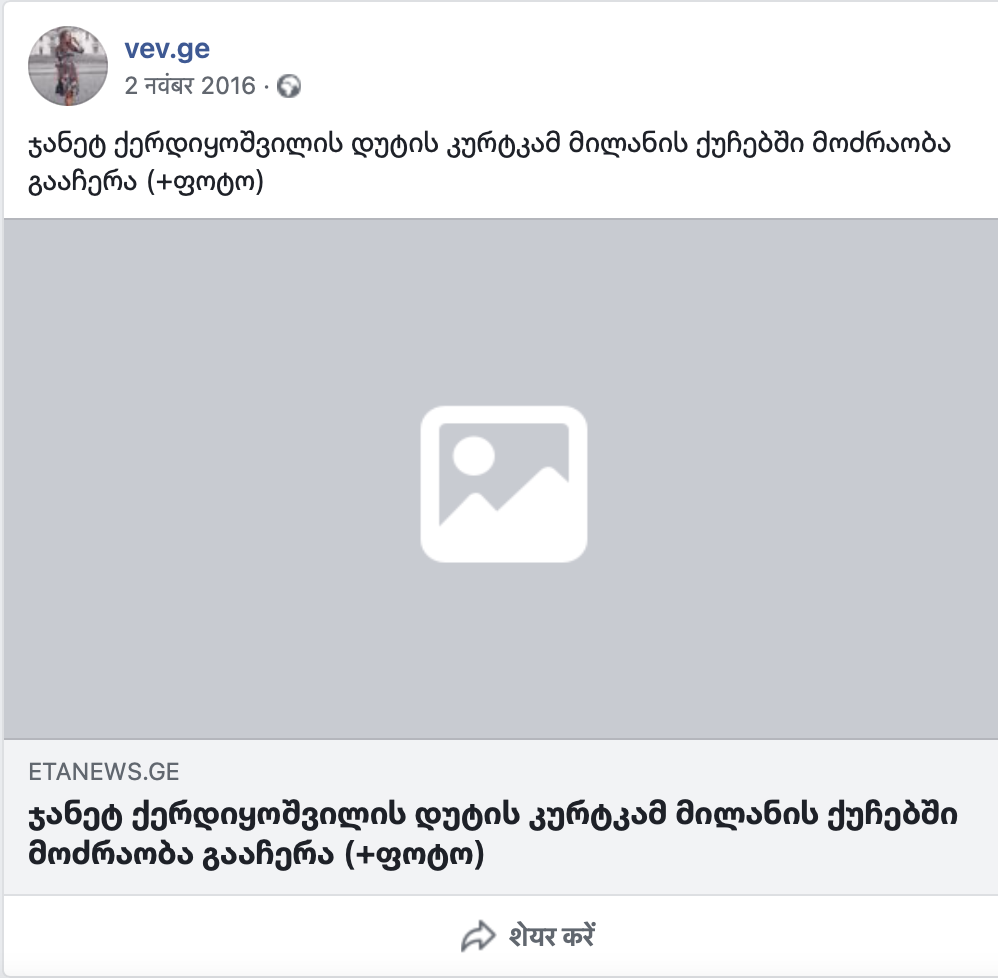The image size is (998, 978).
Task: Open the vev.ge page name link
Action: click(x=167, y=48)
